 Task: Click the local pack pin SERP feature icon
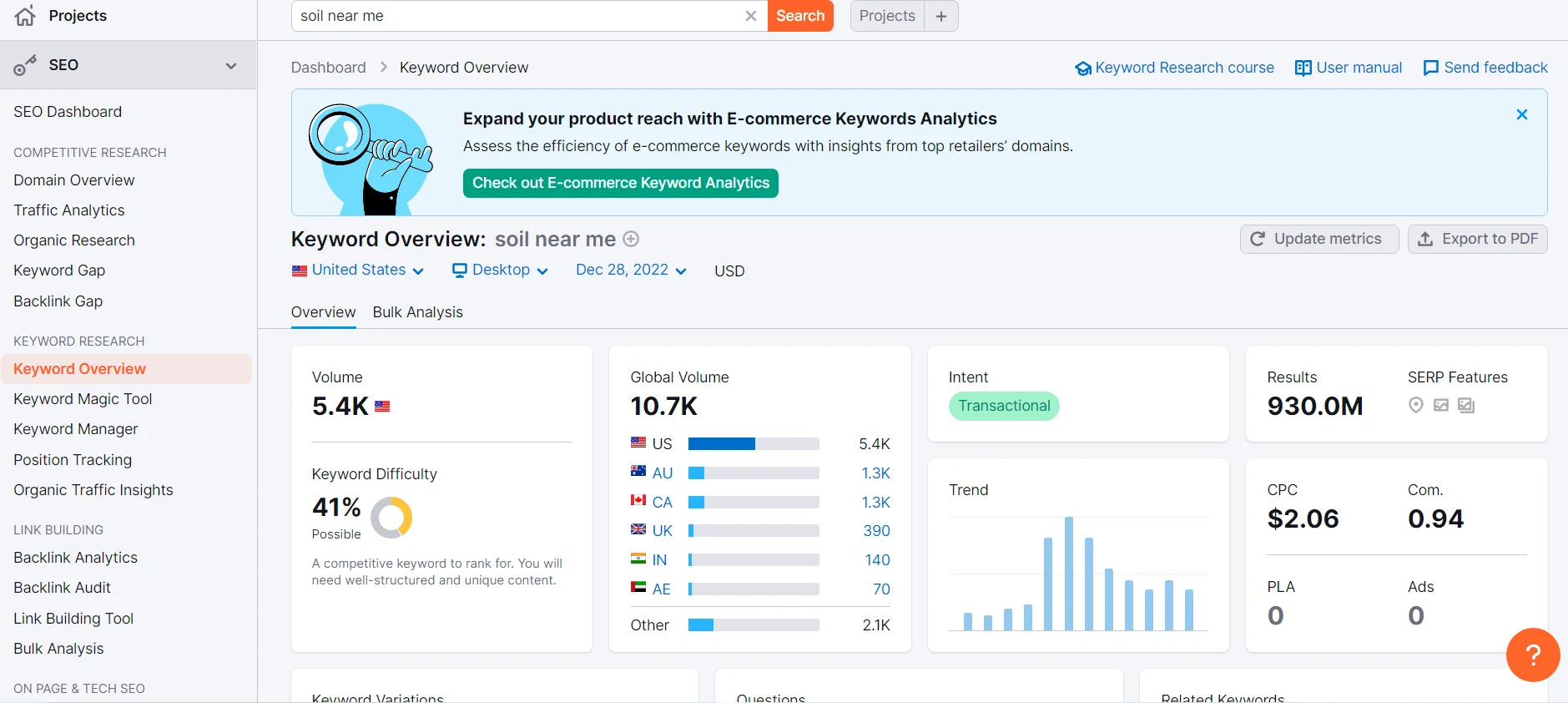tap(1416, 405)
